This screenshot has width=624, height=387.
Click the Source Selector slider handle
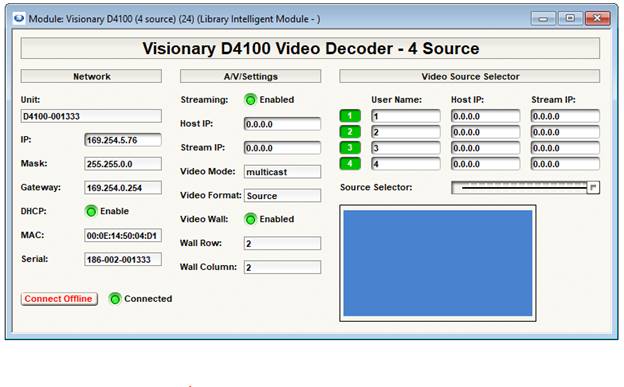[593, 188]
